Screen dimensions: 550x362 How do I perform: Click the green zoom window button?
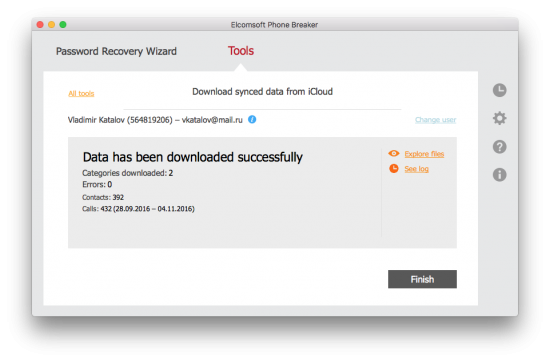(x=63, y=25)
